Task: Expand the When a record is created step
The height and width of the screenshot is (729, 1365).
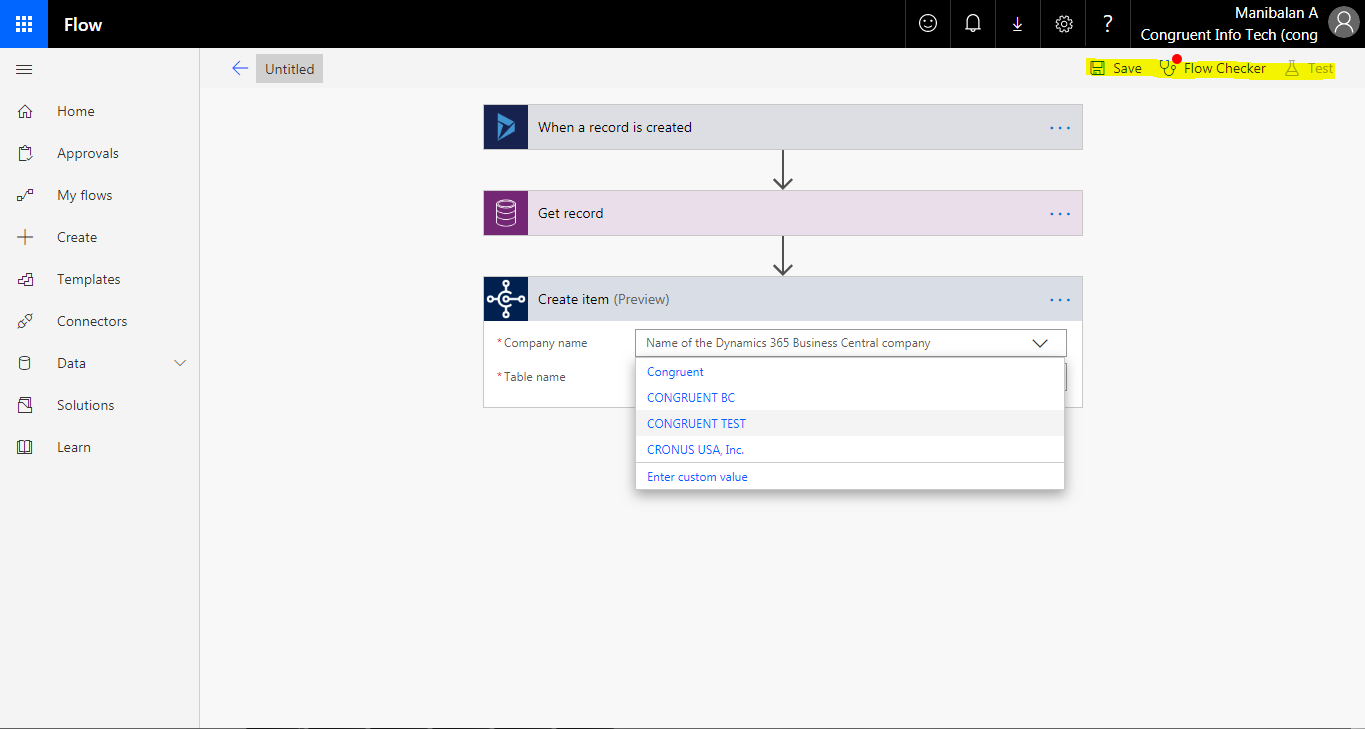Action: click(x=783, y=127)
